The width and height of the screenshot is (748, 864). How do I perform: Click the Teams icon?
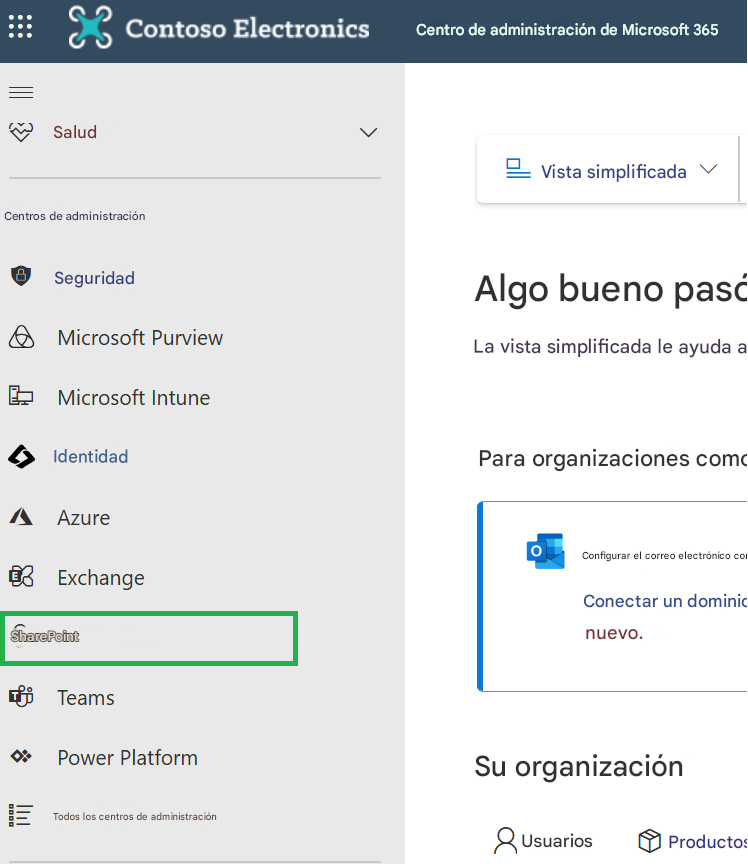click(21, 696)
